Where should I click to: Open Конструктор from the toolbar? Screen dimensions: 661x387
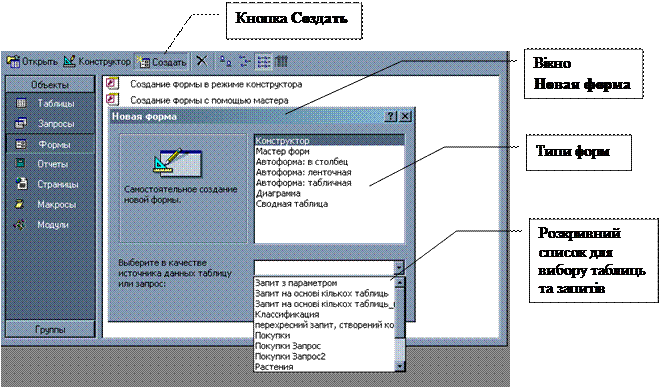tap(97, 62)
